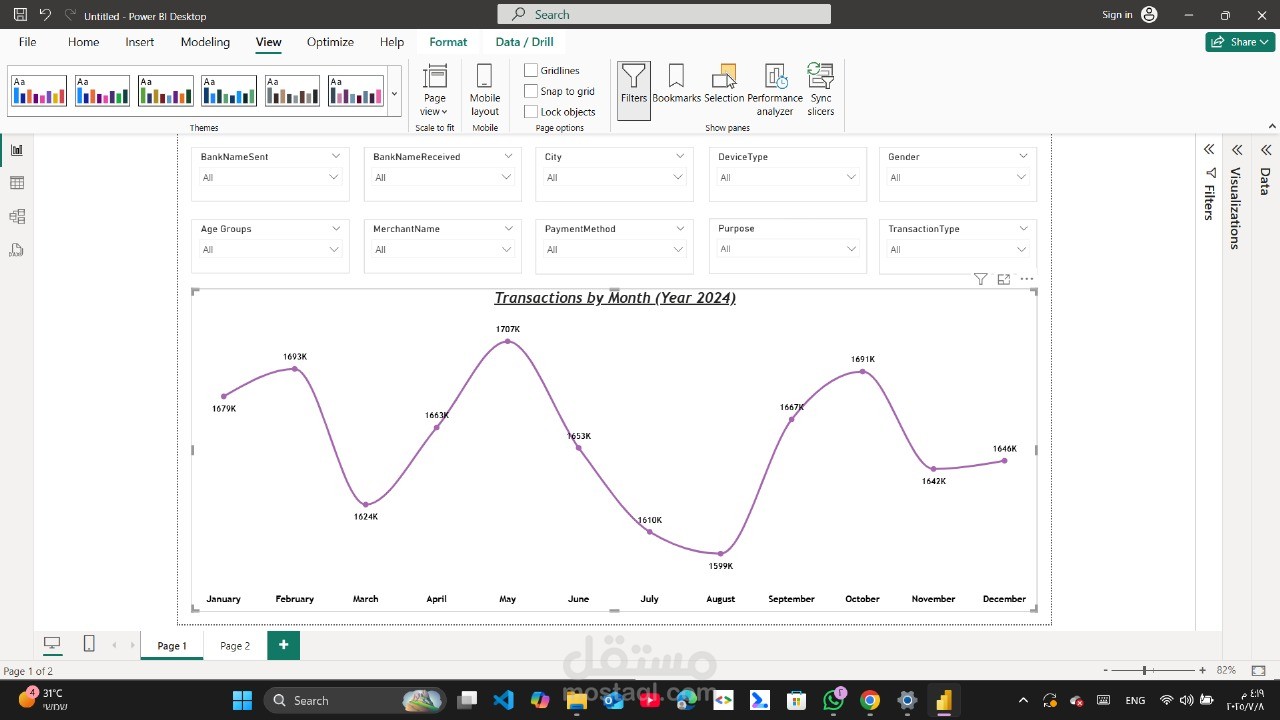The height and width of the screenshot is (720, 1280).
Task: Open the Selection pane
Action: click(x=723, y=85)
